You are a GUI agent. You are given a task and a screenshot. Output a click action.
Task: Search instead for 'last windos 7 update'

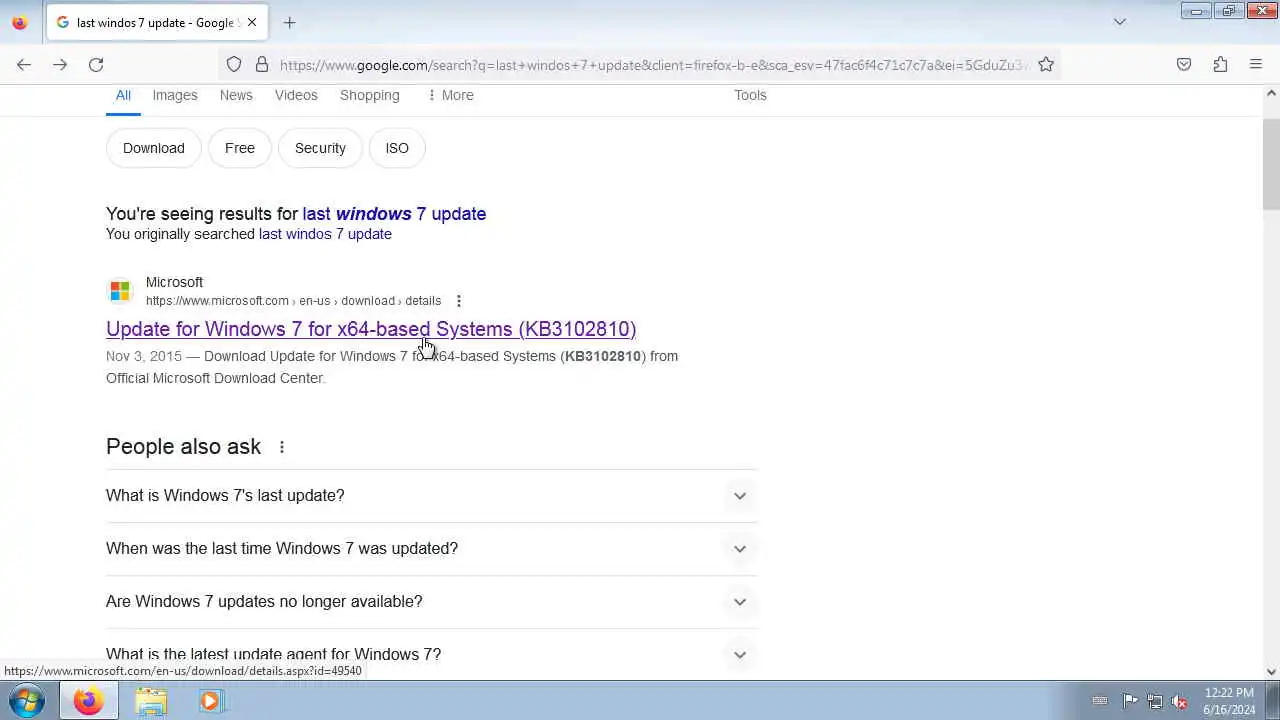point(325,234)
